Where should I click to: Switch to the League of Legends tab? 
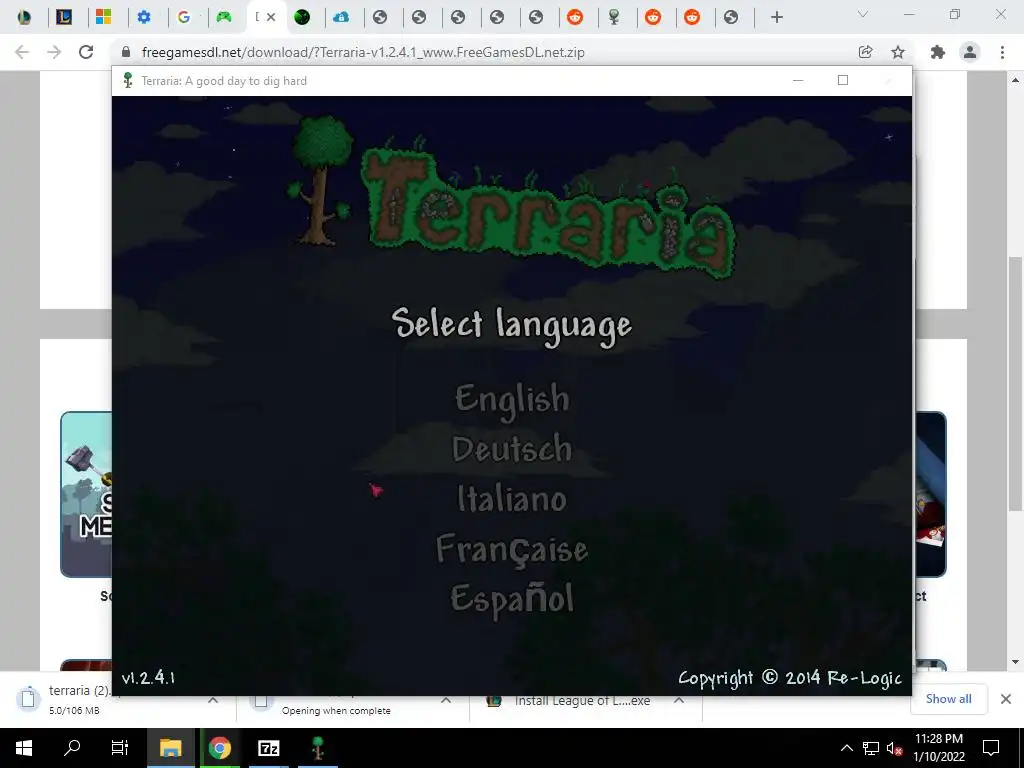point(64,17)
